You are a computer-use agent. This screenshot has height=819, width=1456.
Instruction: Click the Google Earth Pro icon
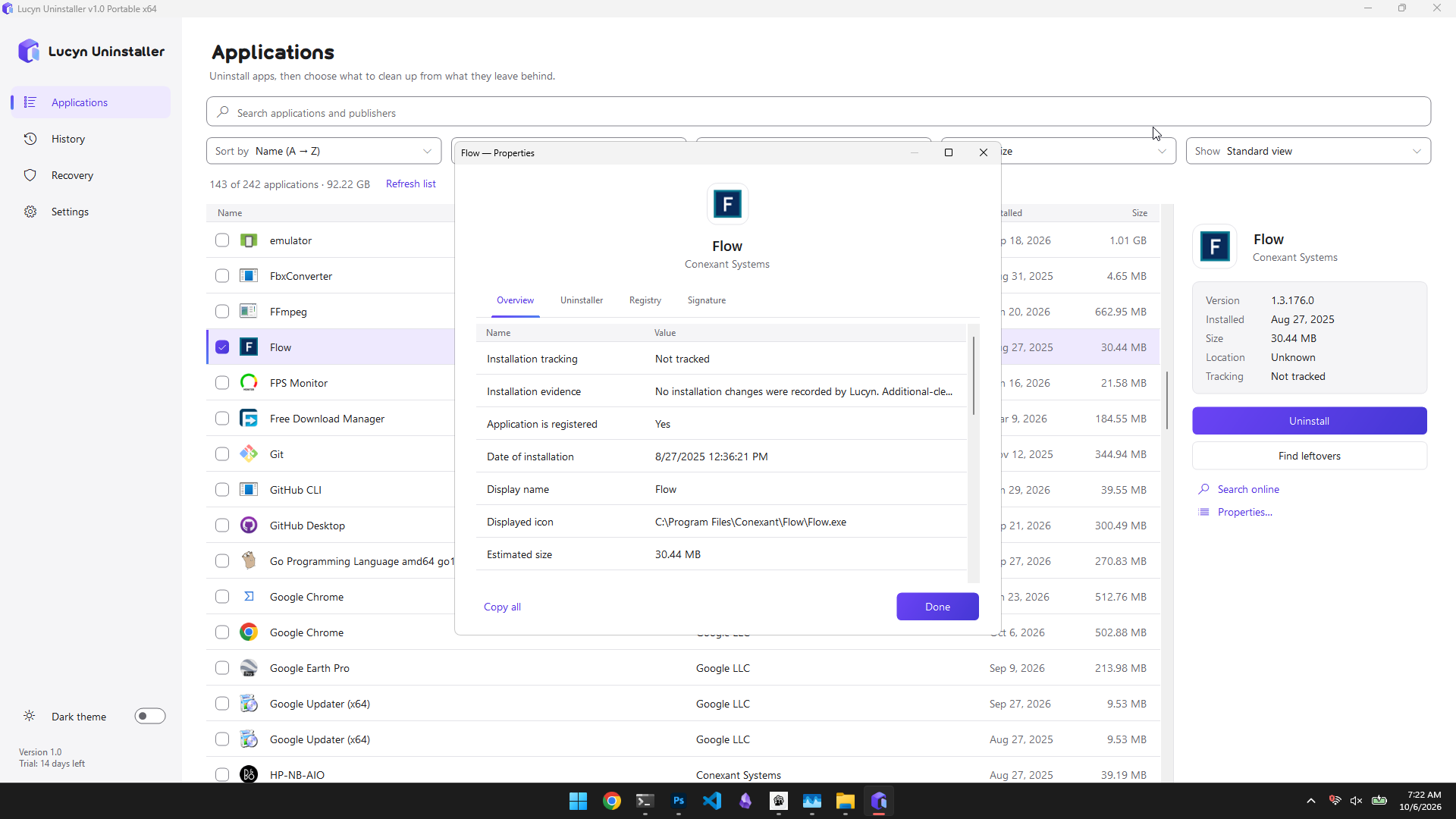[249, 668]
